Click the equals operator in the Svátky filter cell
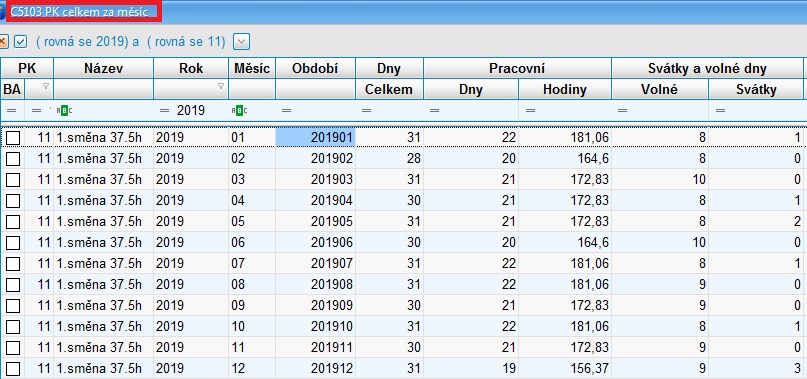 pos(720,110)
